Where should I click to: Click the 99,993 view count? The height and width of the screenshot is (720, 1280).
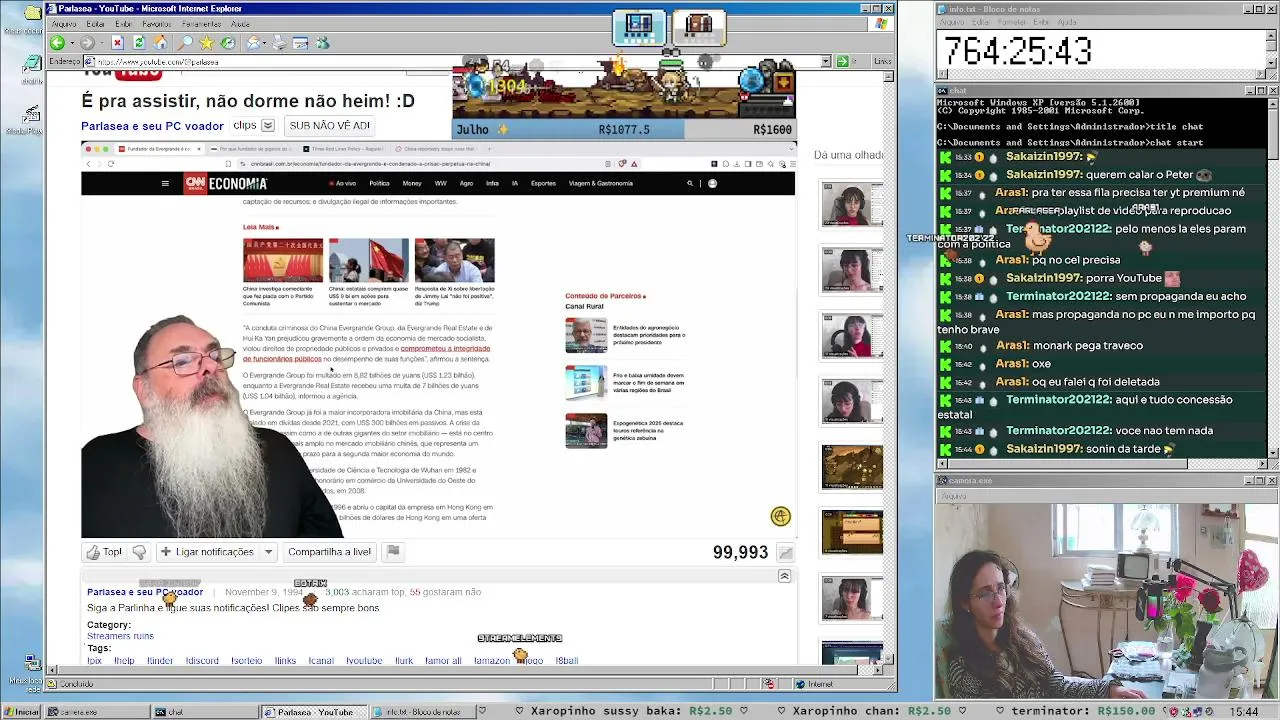point(740,553)
